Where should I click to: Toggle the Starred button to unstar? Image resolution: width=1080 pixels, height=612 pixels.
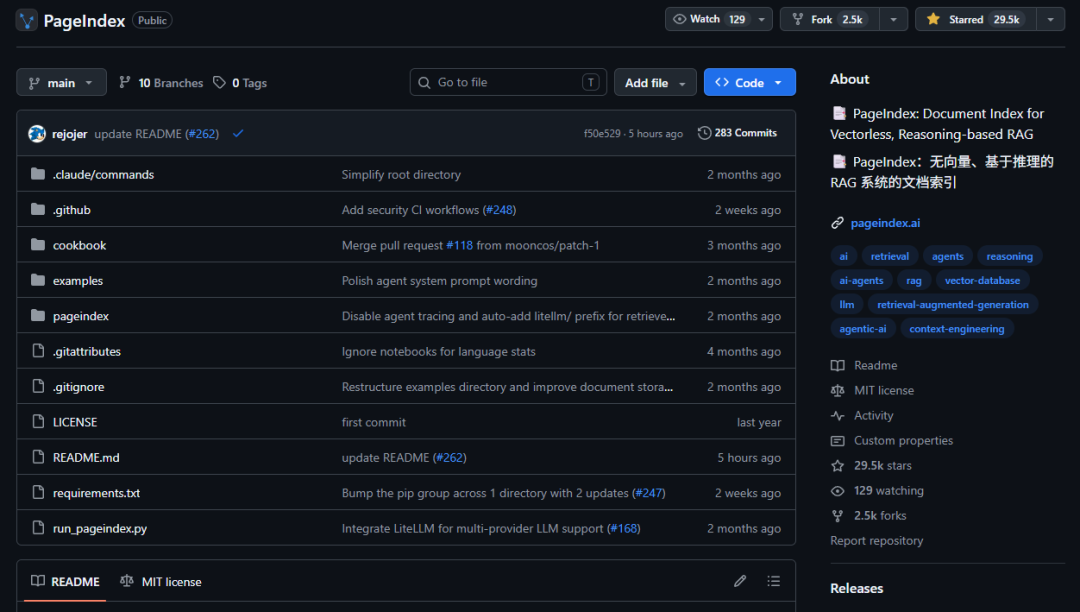coord(975,19)
